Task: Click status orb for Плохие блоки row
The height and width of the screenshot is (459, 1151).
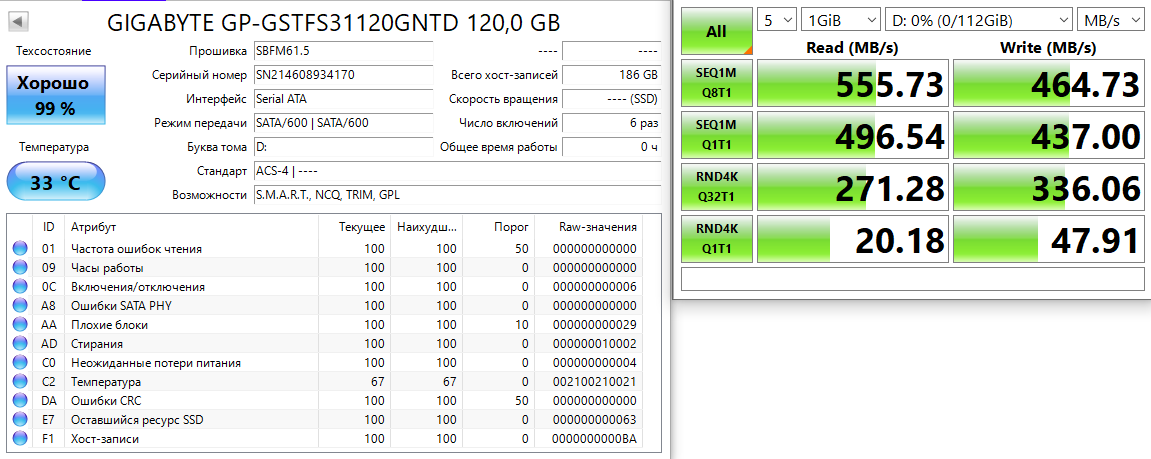Action: click(20, 325)
